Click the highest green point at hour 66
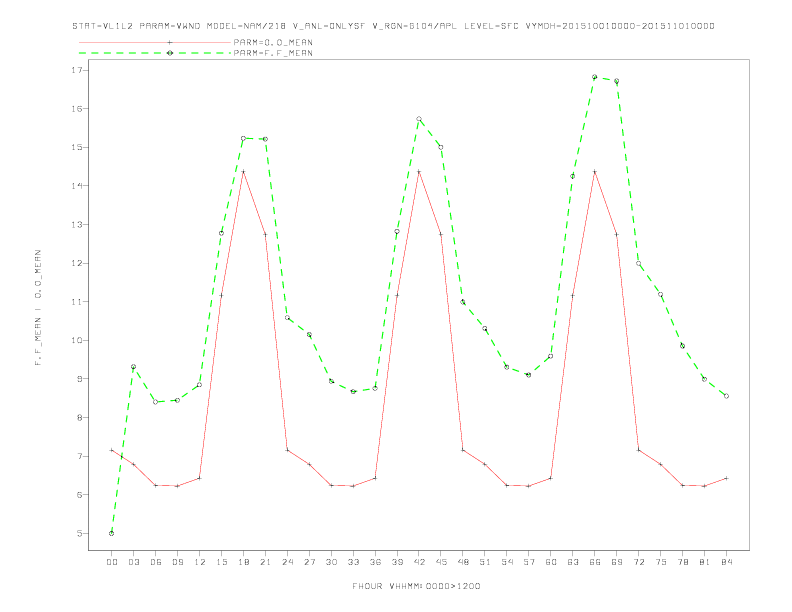The image size is (792, 612). pyautogui.click(x=595, y=77)
